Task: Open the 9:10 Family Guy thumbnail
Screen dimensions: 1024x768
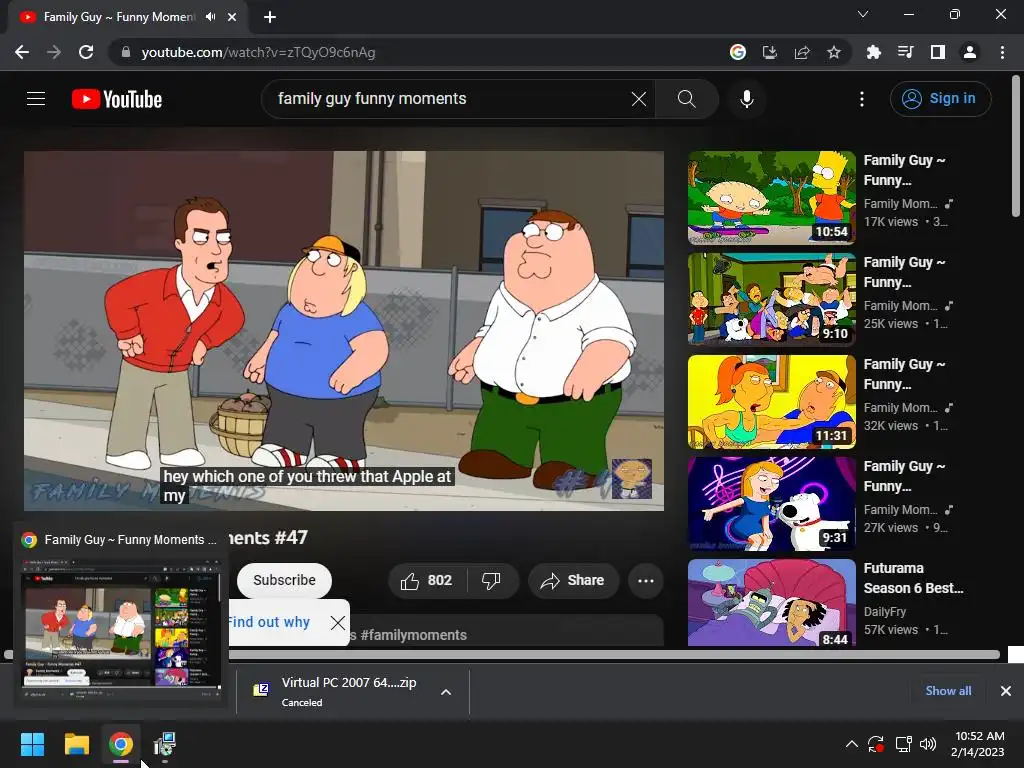Action: (771, 300)
